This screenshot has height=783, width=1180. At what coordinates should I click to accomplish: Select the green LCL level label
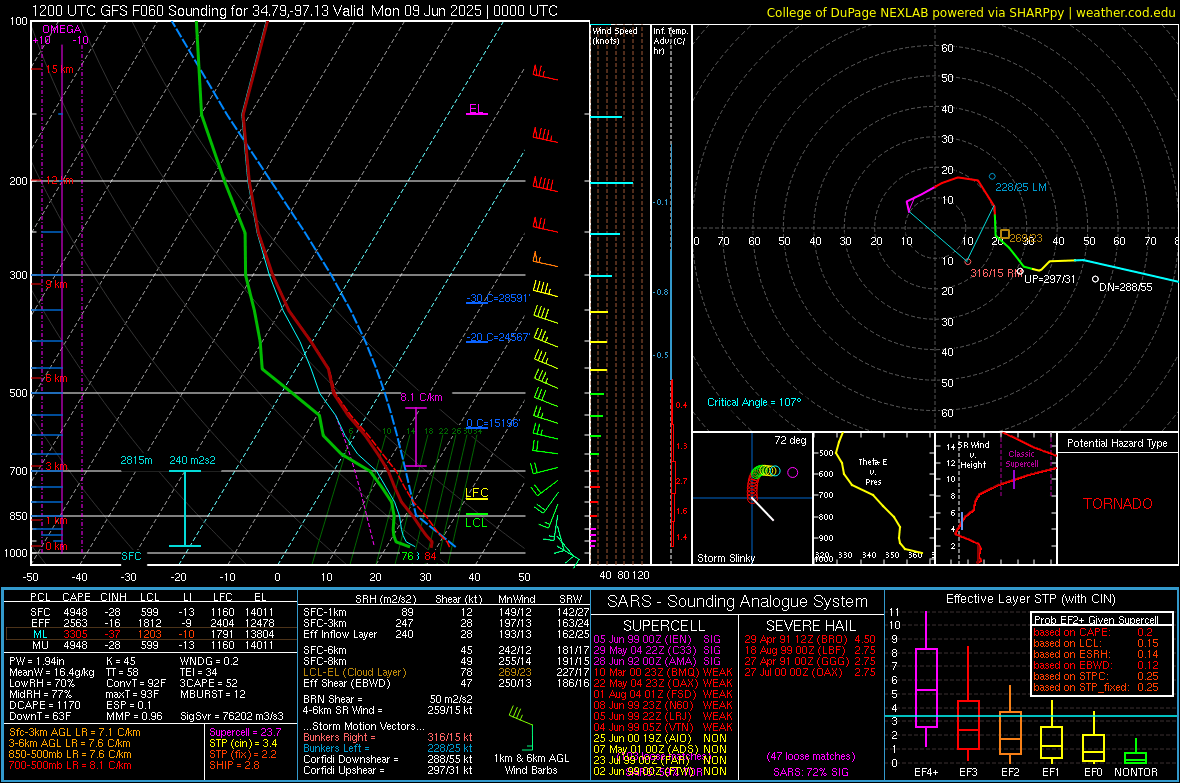[x=476, y=522]
